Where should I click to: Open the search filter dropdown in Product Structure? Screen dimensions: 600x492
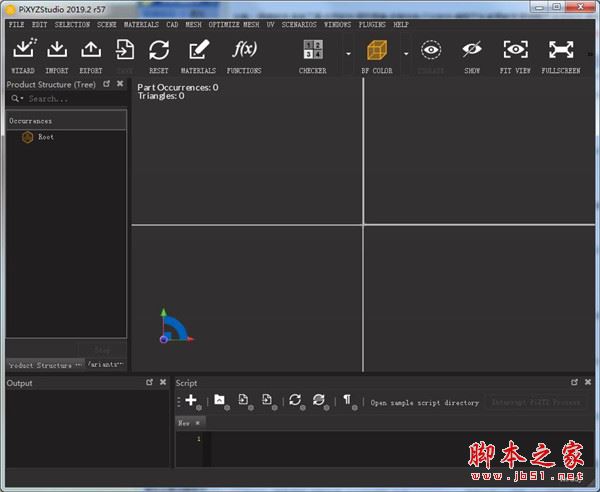[x=17, y=99]
